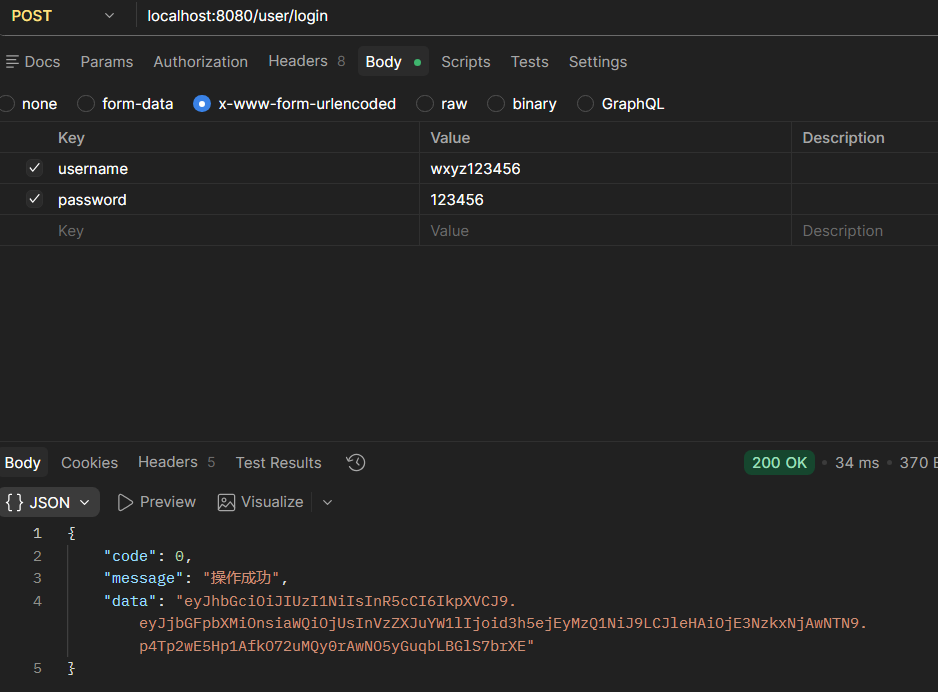The height and width of the screenshot is (692, 938).
Task: Open the Test Results tab
Action: point(278,463)
